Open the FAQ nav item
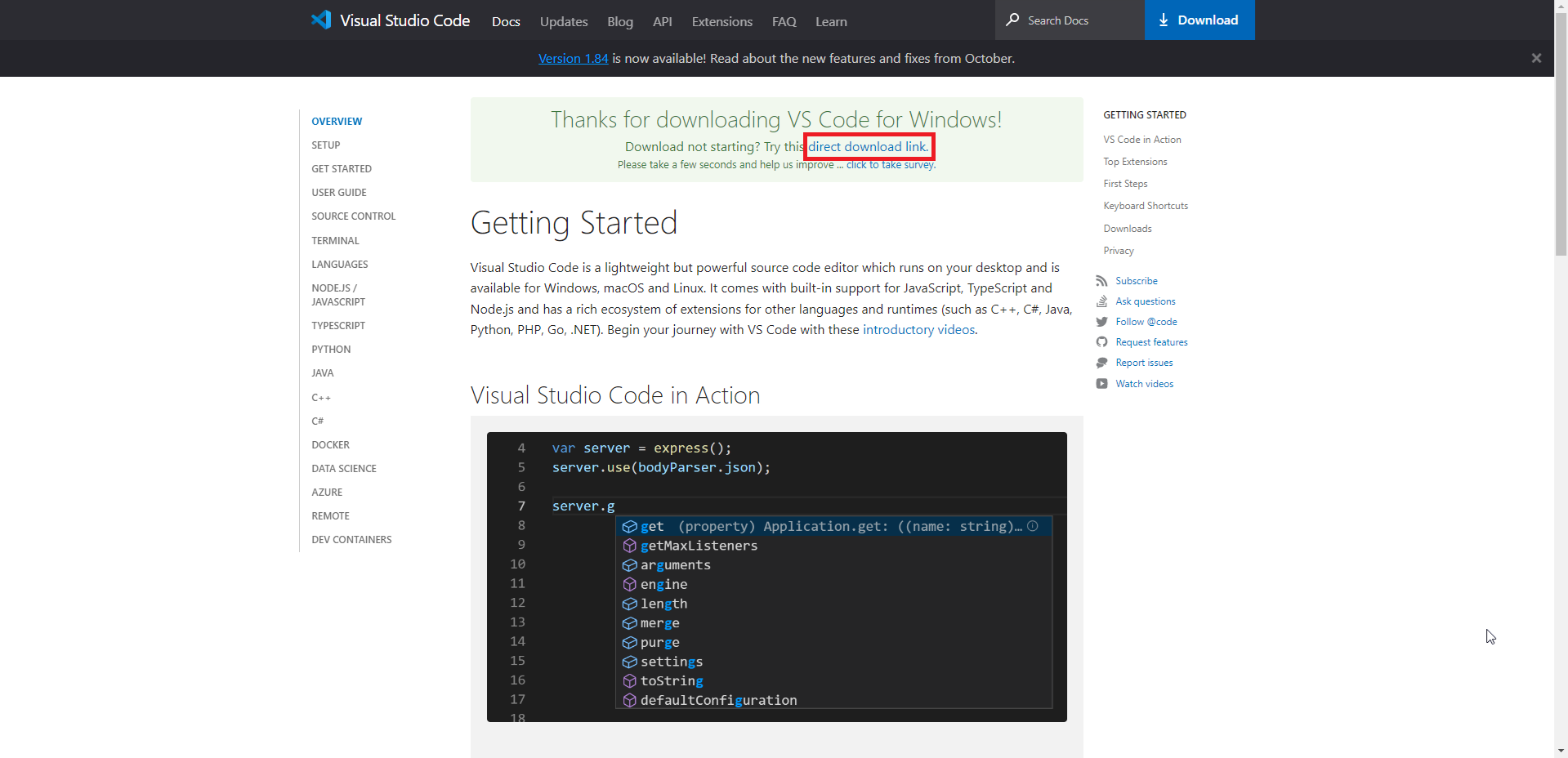This screenshot has height=758, width=1568. point(784,21)
